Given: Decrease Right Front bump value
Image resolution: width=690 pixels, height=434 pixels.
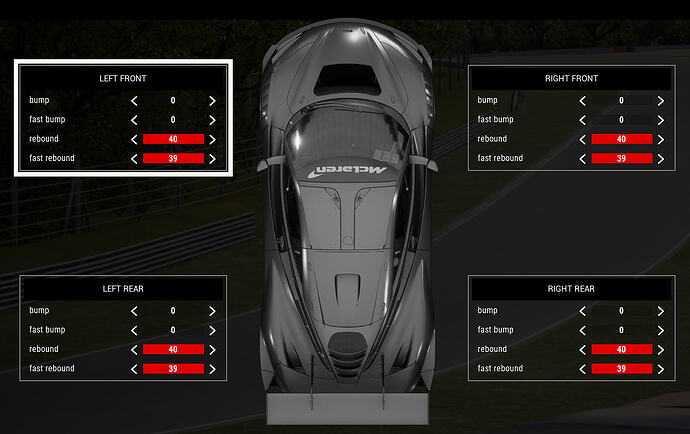Looking at the screenshot, I should click(583, 101).
